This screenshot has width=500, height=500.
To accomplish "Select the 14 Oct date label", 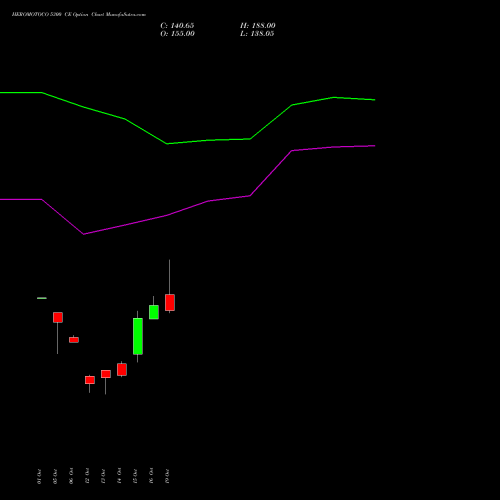I will point(119,476).
